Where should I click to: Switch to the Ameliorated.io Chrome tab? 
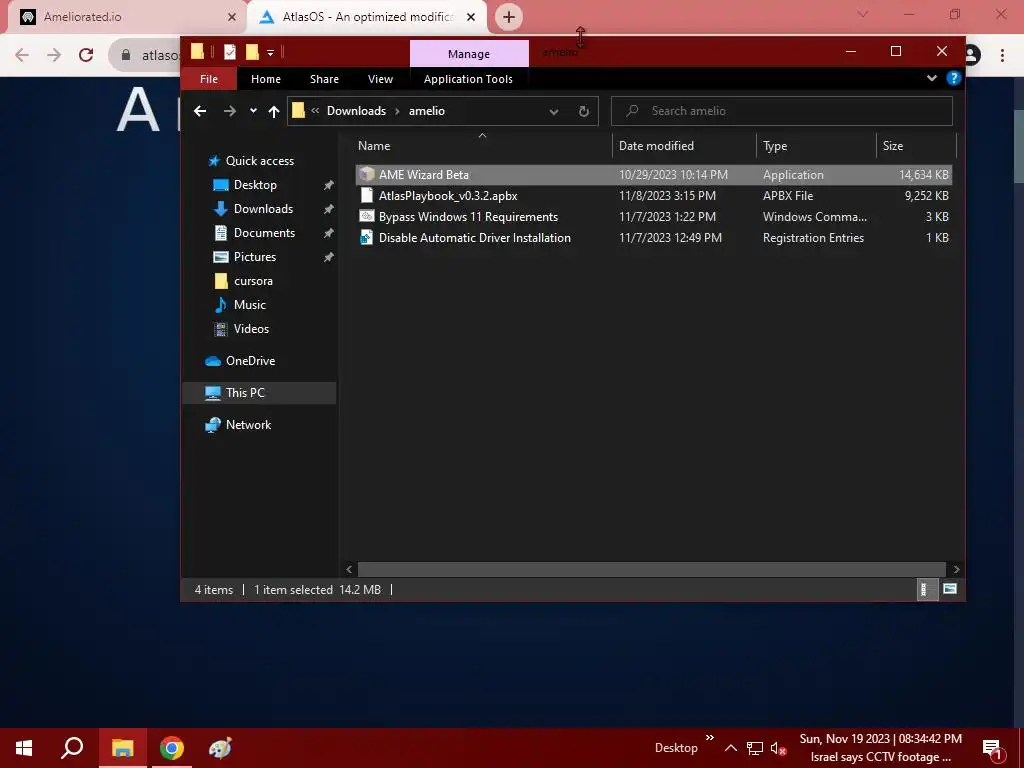coord(127,17)
